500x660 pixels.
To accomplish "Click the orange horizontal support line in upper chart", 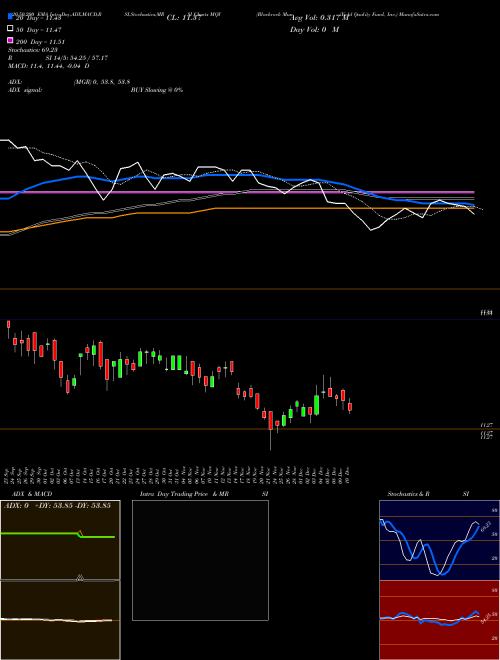I will coord(250,289).
